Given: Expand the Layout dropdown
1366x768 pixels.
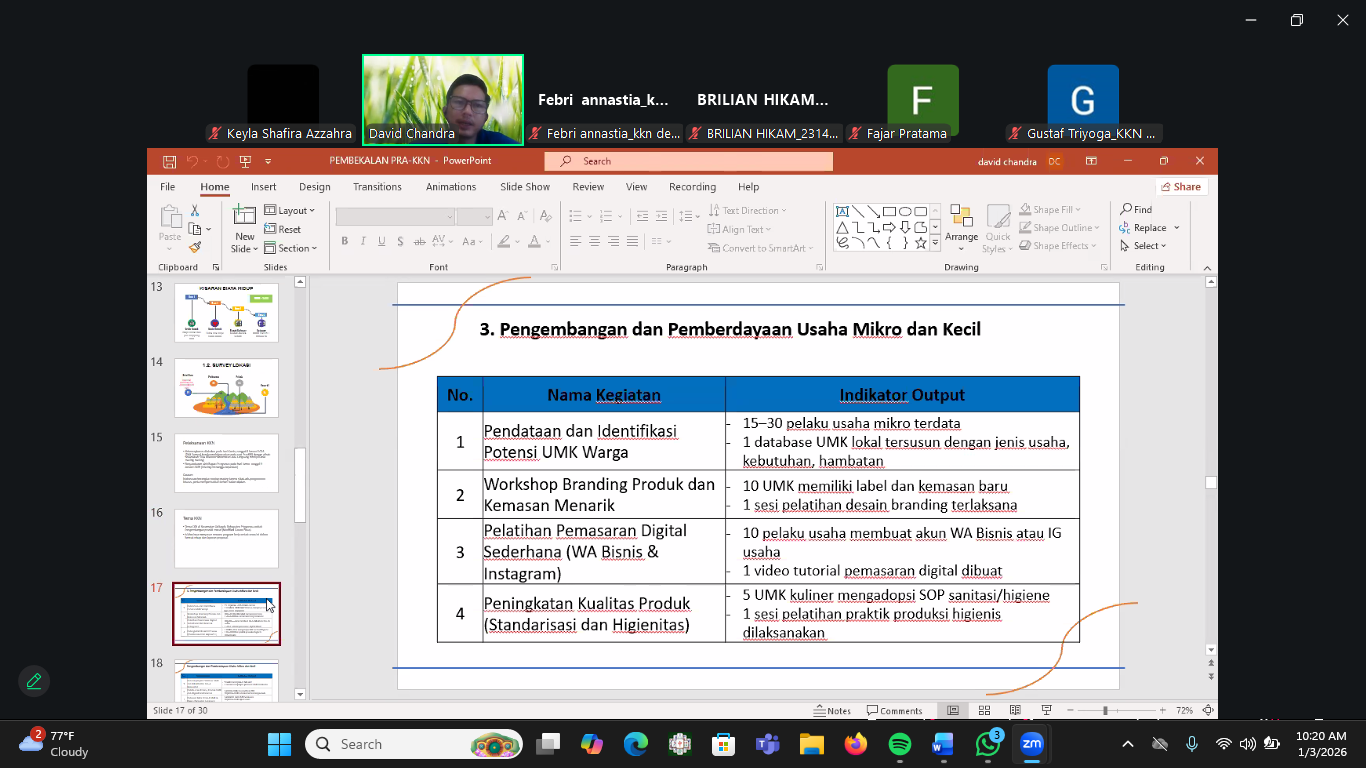Looking at the screenshot, I should tap(290, 211).
